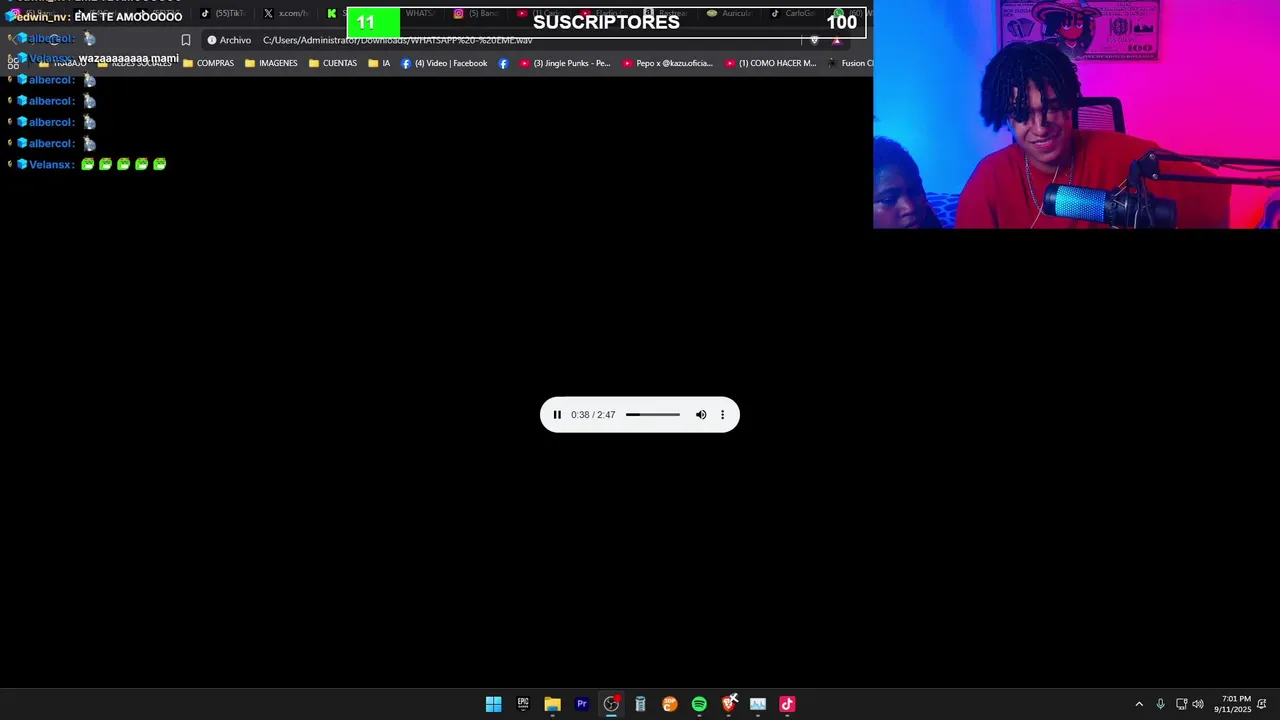Pause the audio playback

click(557, 415)
